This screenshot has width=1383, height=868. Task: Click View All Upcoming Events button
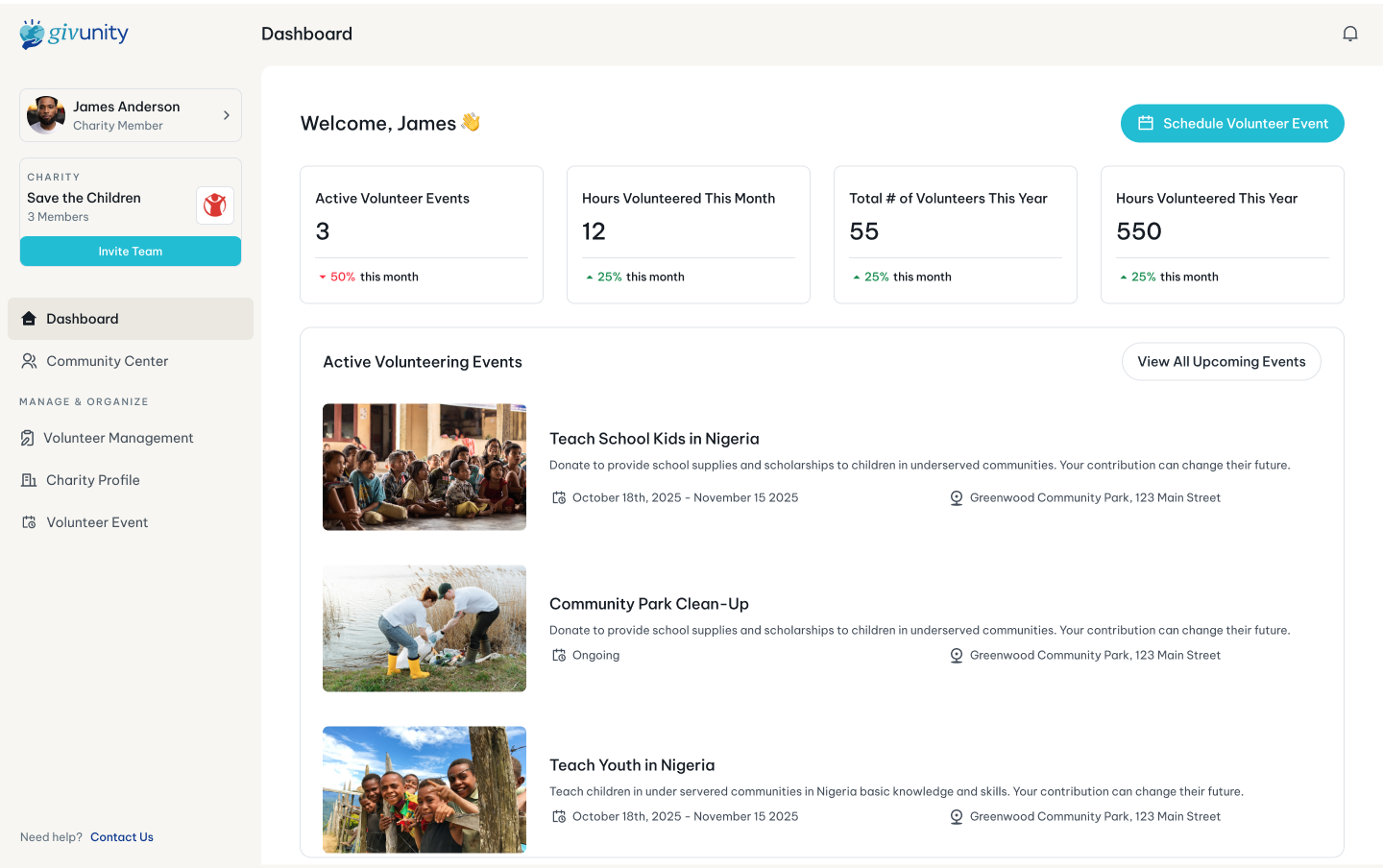click(1221, 362)
